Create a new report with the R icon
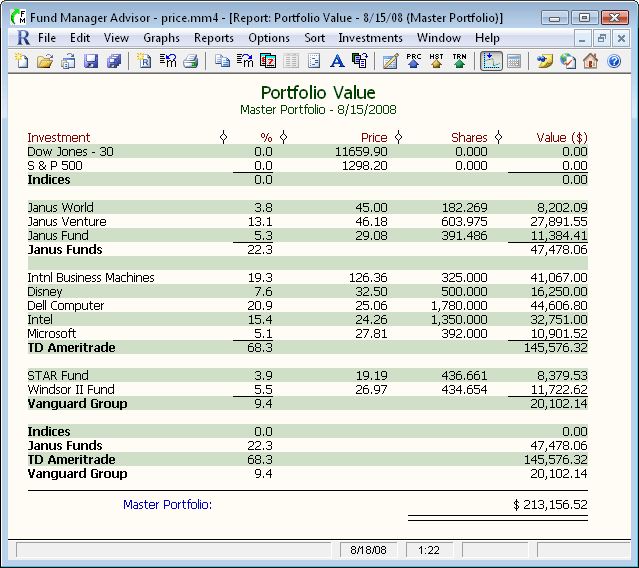The image size is (639, 568). point(144,61)
